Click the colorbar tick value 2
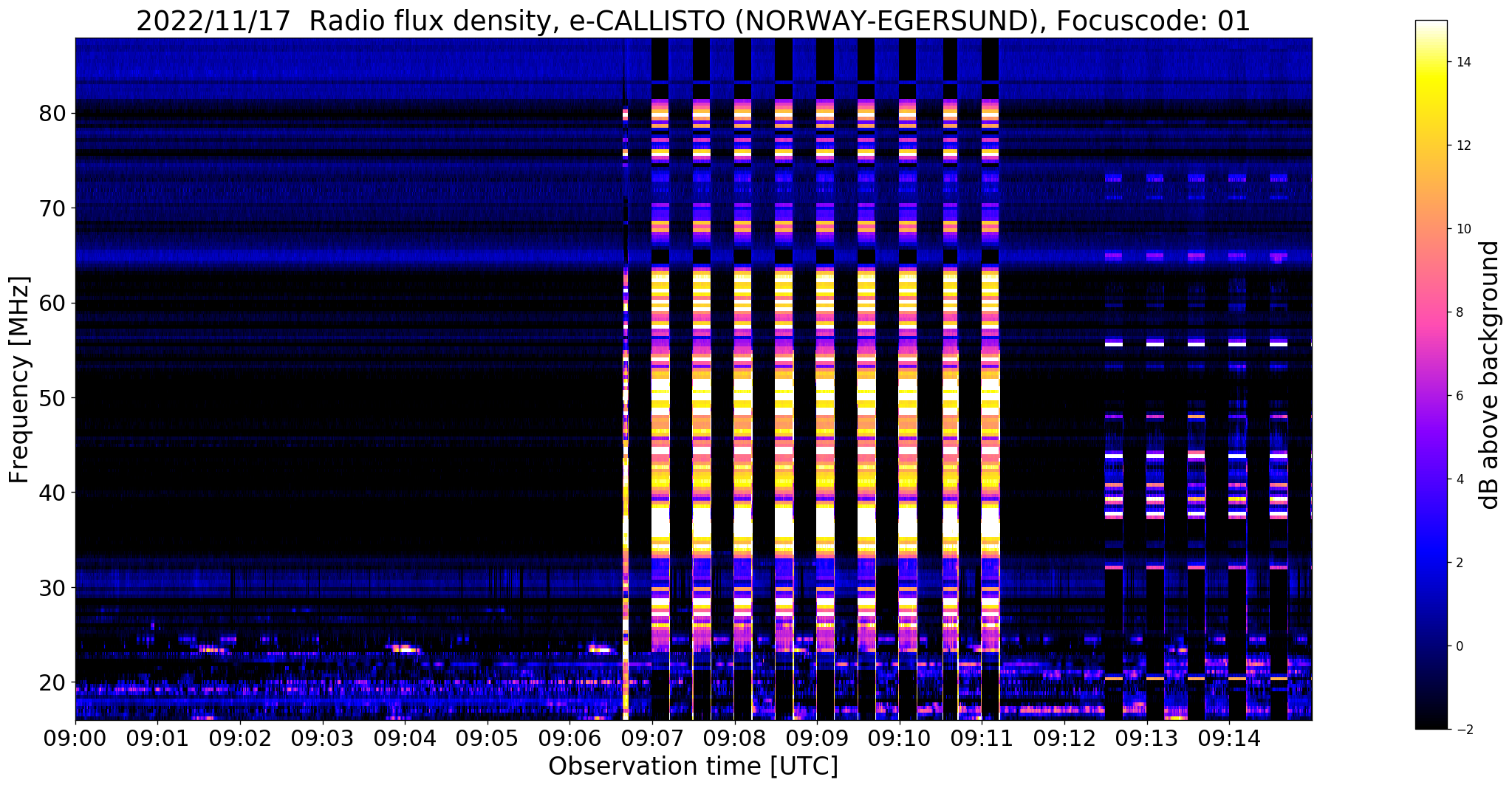Image resolution: width=1512 pixels, height=788 pixels. coord(1459,563)
